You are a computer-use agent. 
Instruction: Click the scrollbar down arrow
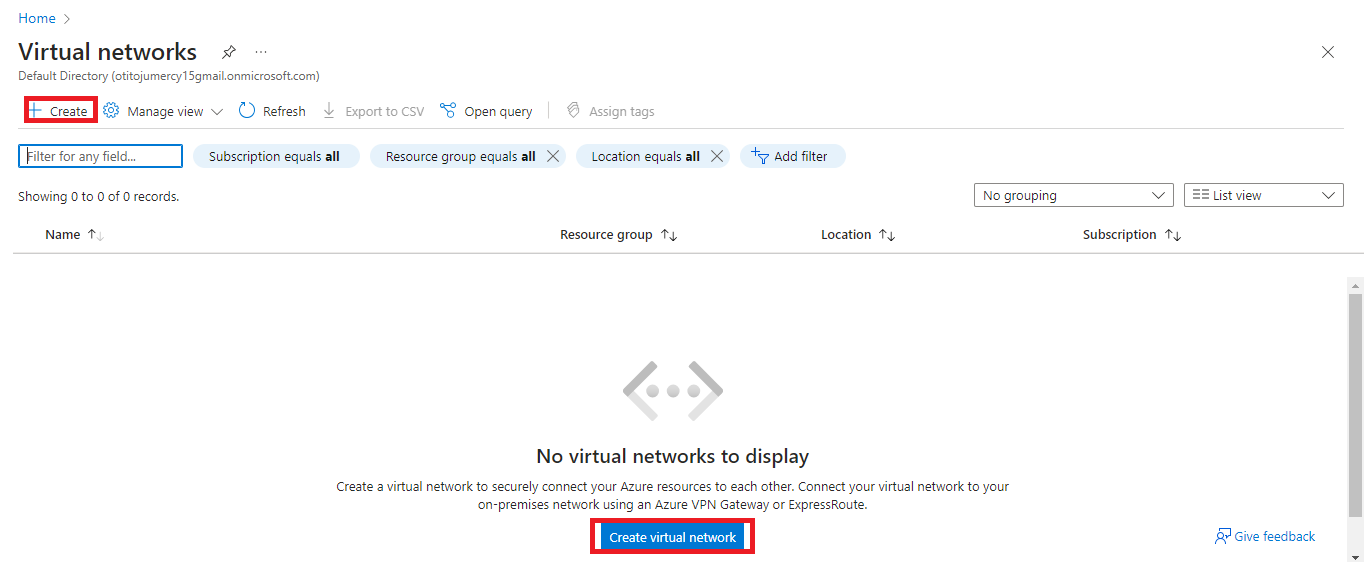point(1355,556)
